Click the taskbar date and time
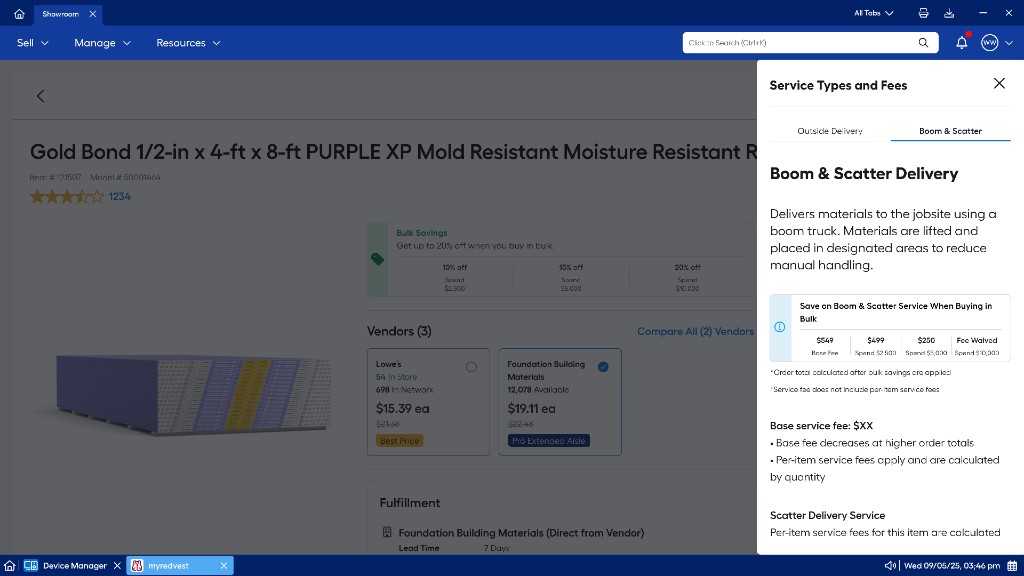This screenshot has height=576, width=1024. 952,566
